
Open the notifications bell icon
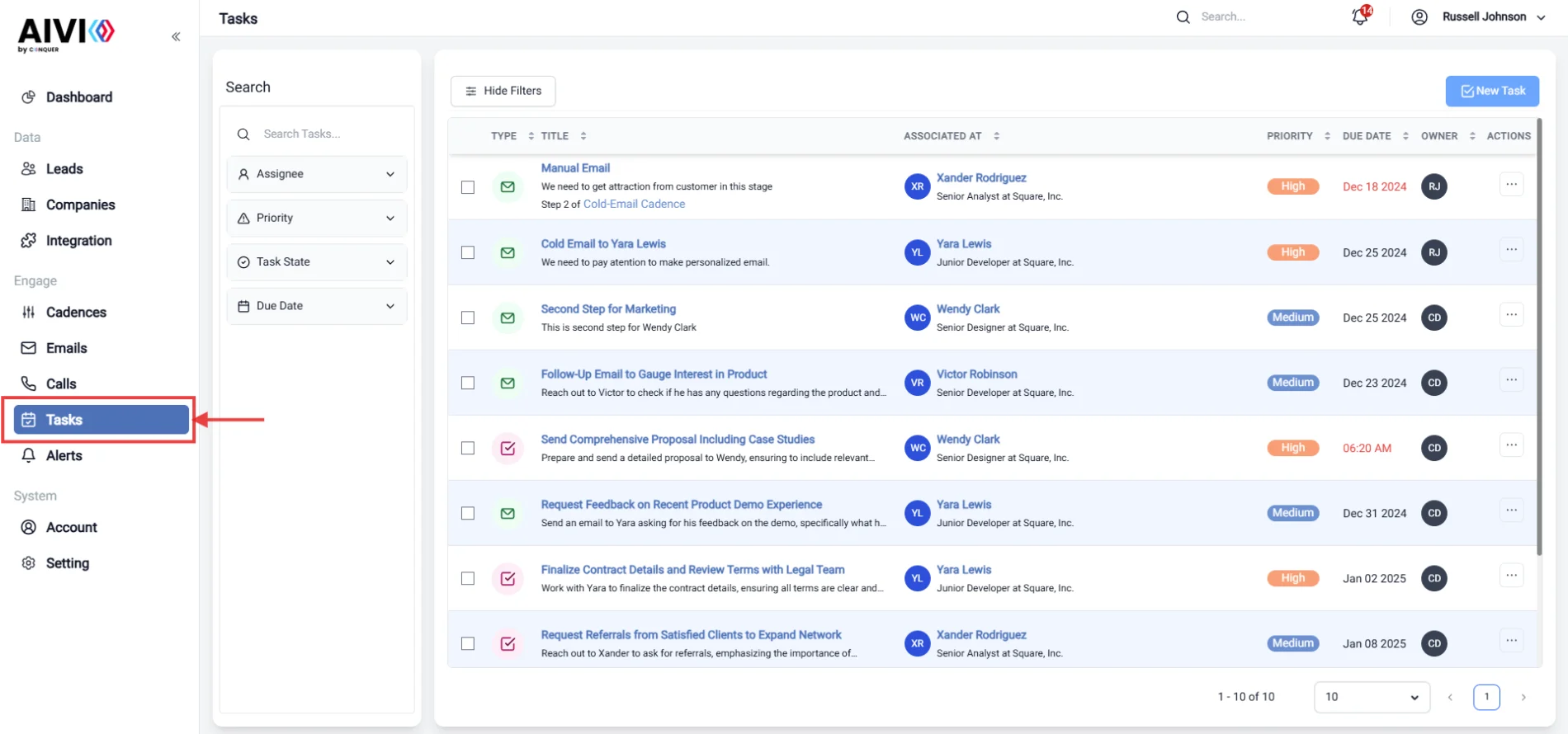(x=1360, y=16)
